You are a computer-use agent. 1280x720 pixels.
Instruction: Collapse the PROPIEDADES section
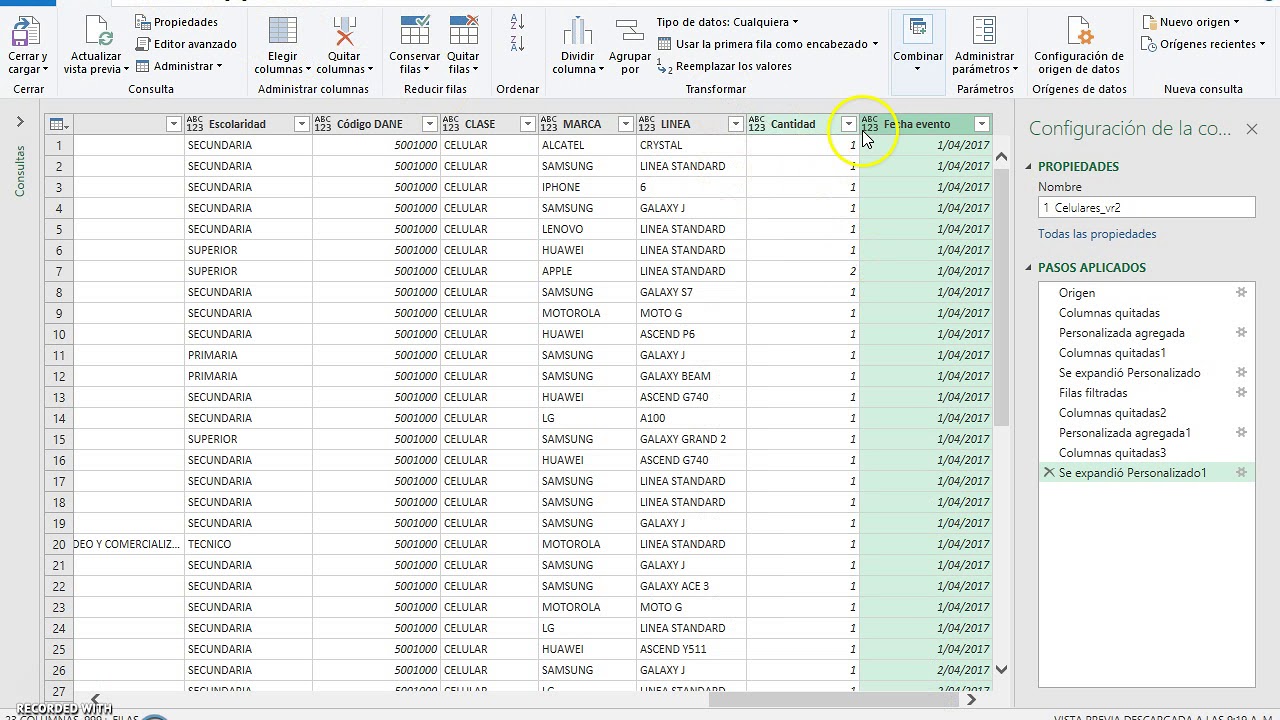pyautogui.click(x=1030, y=167)
